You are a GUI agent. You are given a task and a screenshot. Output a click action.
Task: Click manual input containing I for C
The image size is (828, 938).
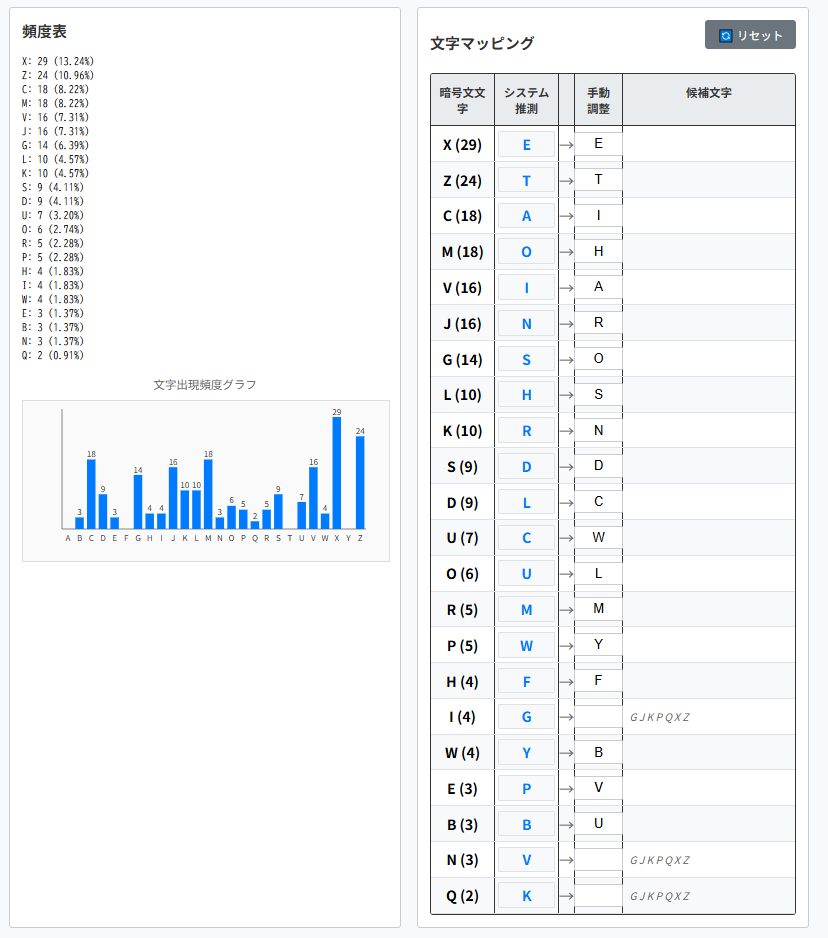point(598,216)
